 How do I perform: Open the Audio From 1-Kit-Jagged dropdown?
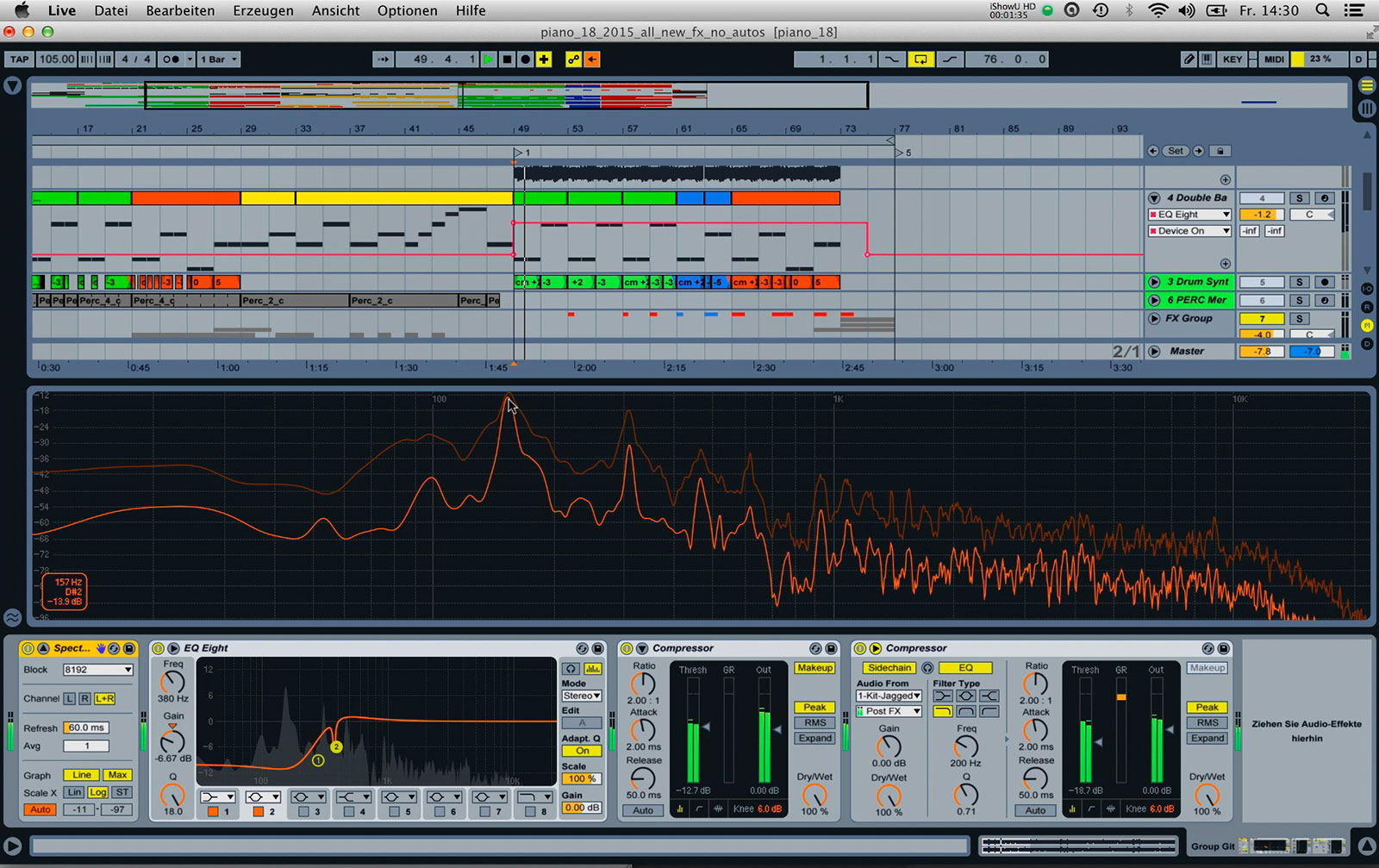[889, 696]
